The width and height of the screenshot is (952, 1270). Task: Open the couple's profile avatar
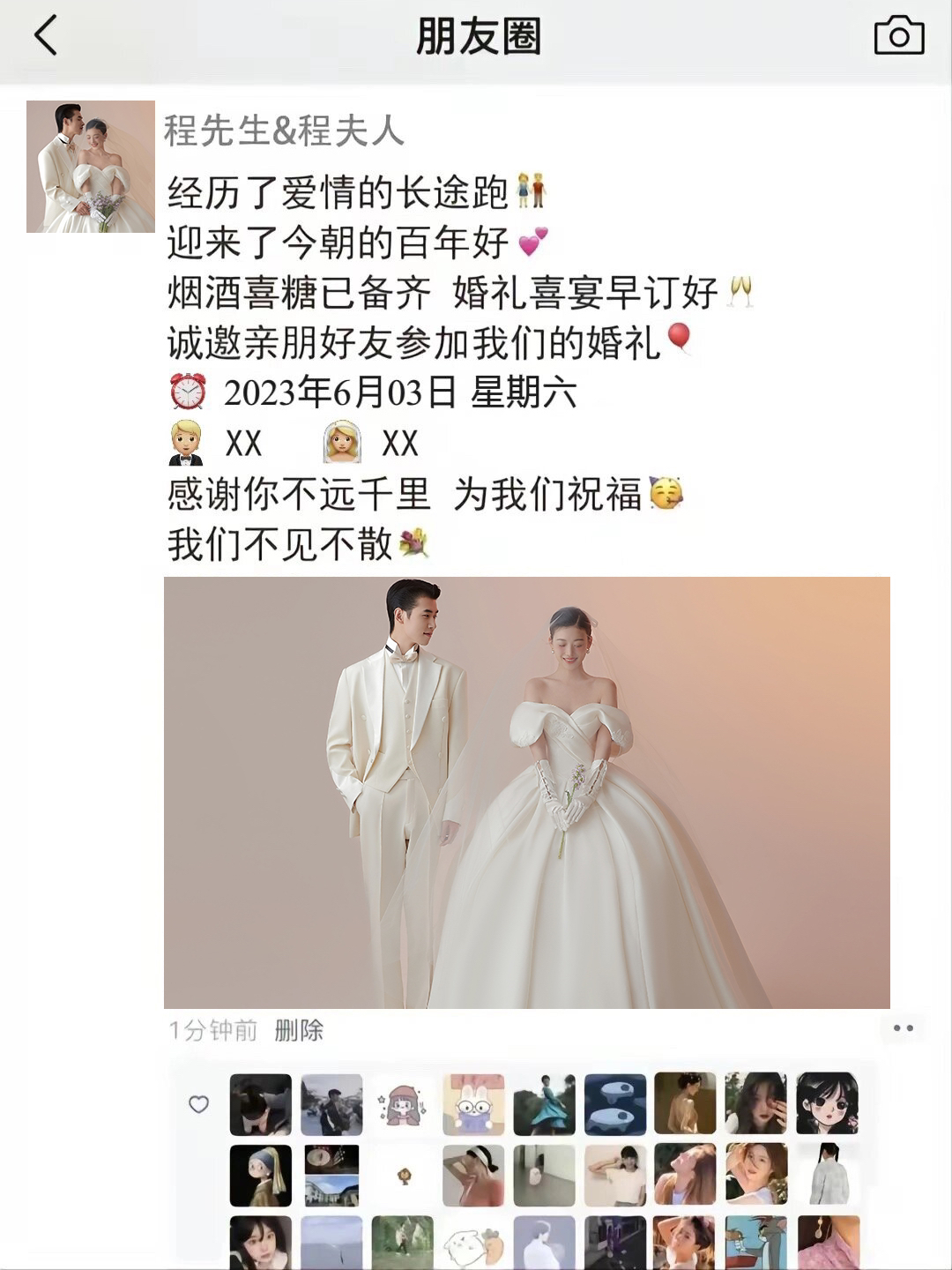click(x=91, y=167)
